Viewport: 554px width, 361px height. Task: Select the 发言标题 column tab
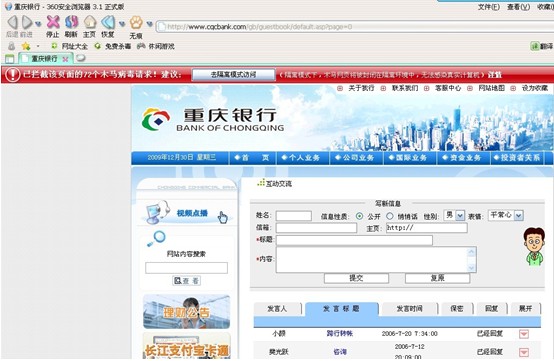pyautogui.click(x=341, y=309)
